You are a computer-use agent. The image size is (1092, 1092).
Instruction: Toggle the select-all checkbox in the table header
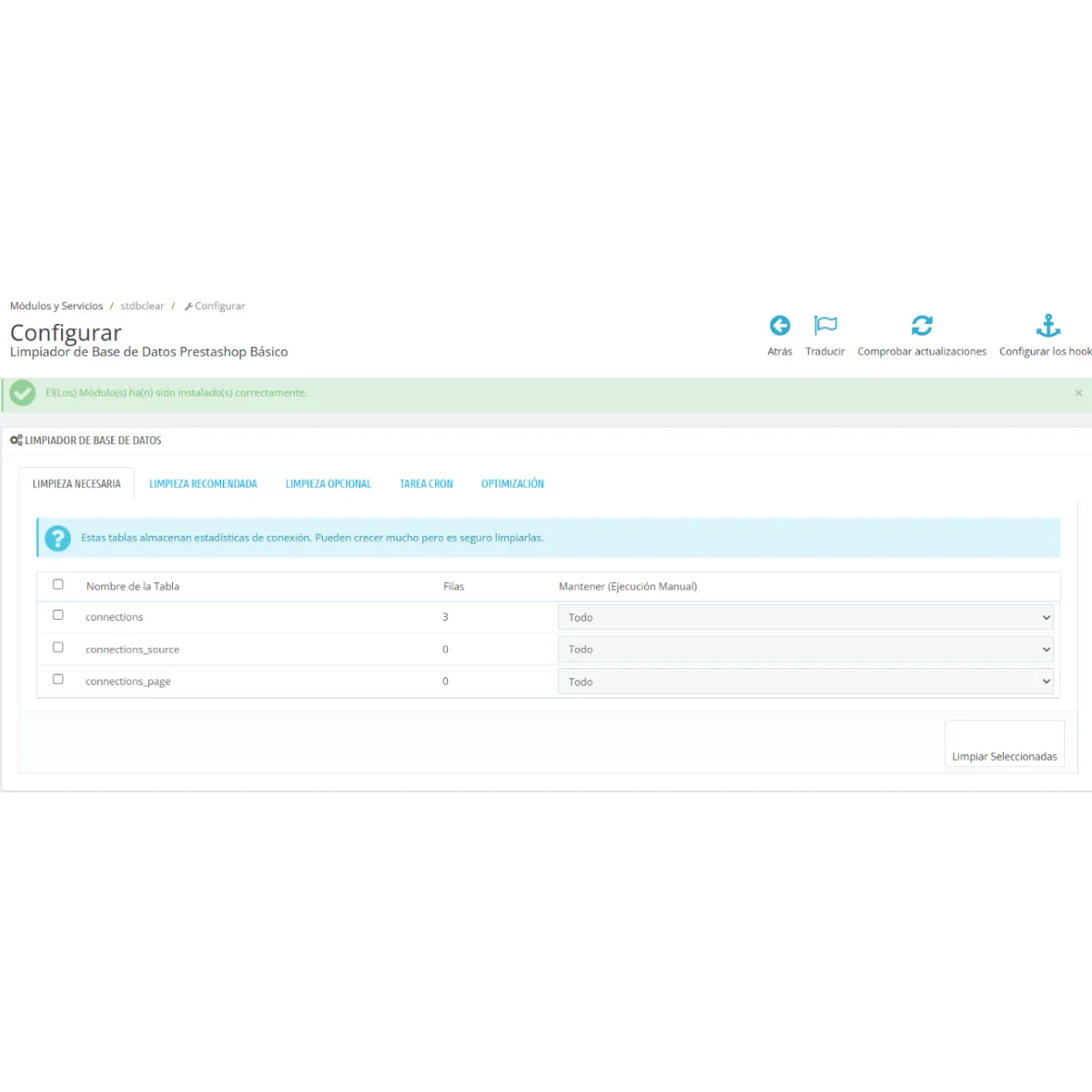(x=58, y=585)
